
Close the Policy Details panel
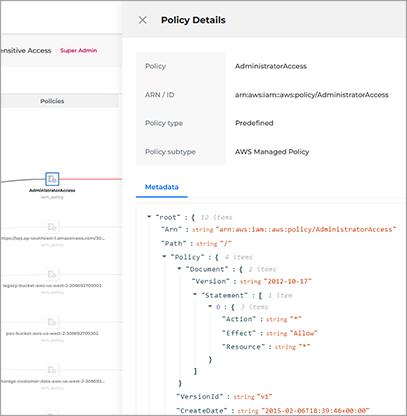point(143,20)
